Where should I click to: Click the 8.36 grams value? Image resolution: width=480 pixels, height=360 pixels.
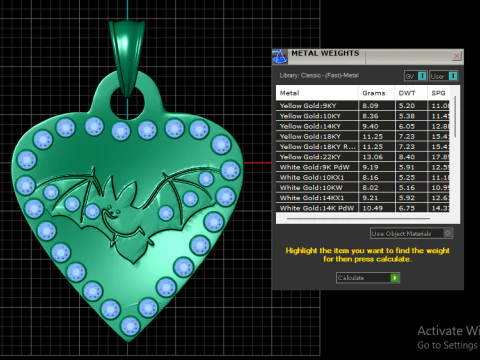tap(370, 116)
